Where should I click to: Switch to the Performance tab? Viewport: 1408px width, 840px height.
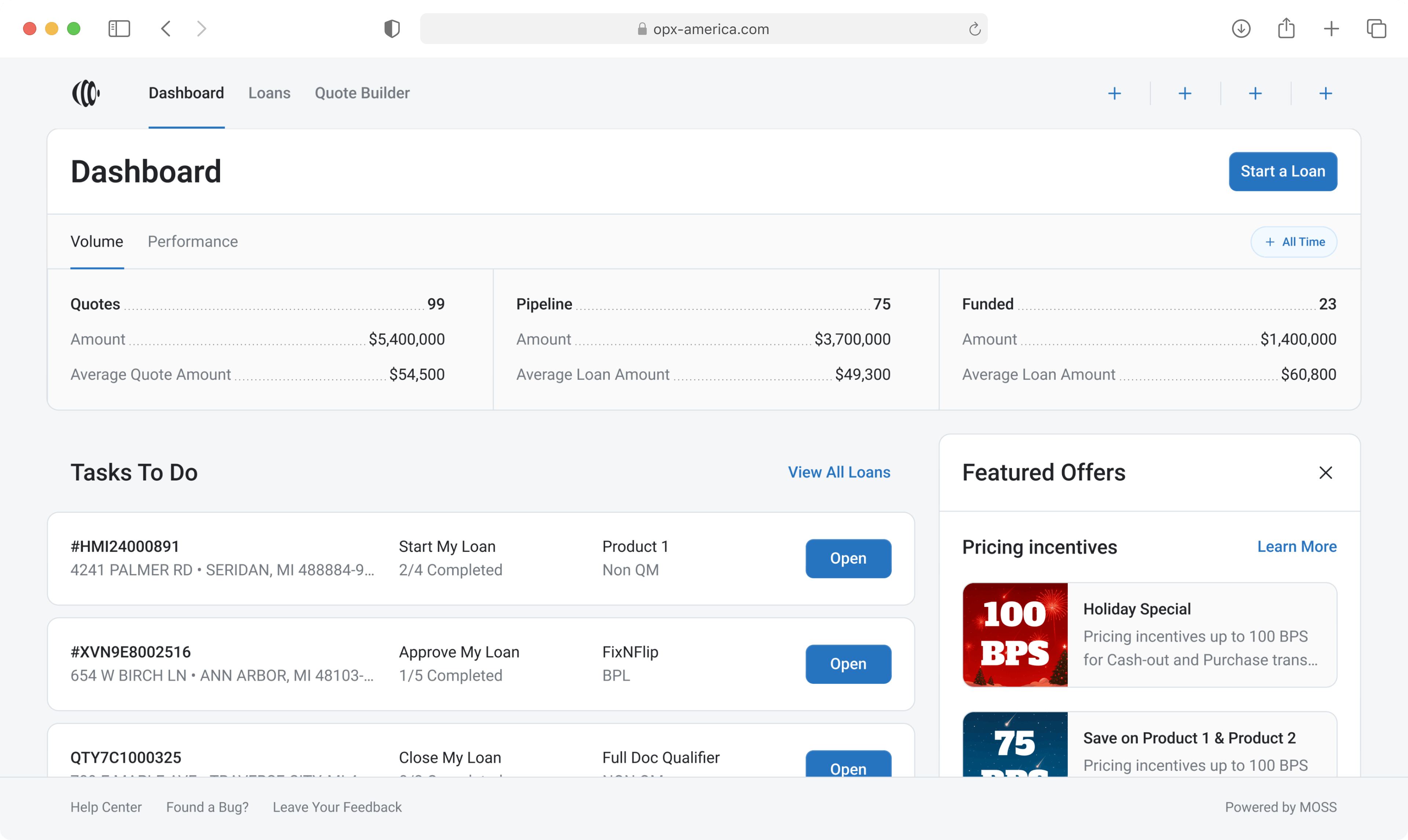[192, 242]
